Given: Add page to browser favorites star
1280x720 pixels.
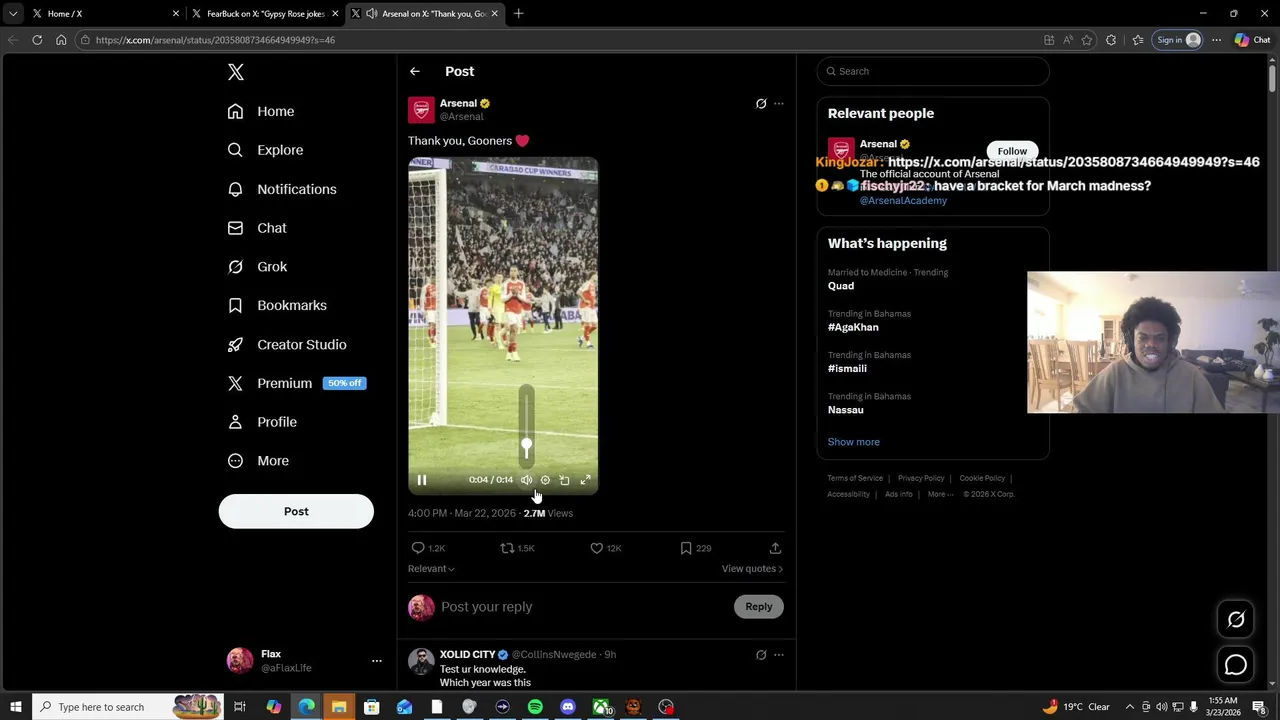Looking at the screenshot, I should 1087,40.
